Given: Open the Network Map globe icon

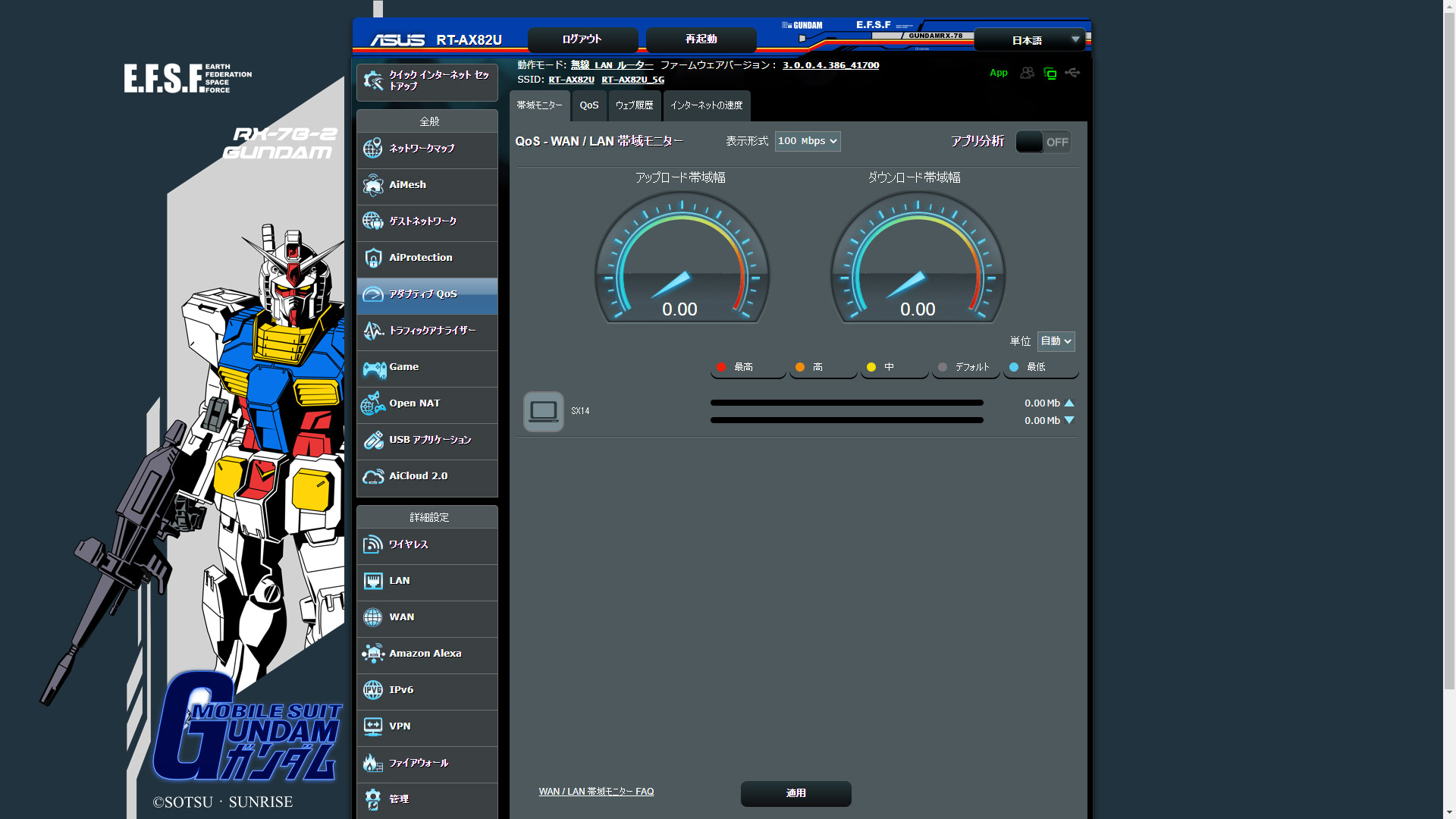Looking at the screenshot, I should (372, 149).
